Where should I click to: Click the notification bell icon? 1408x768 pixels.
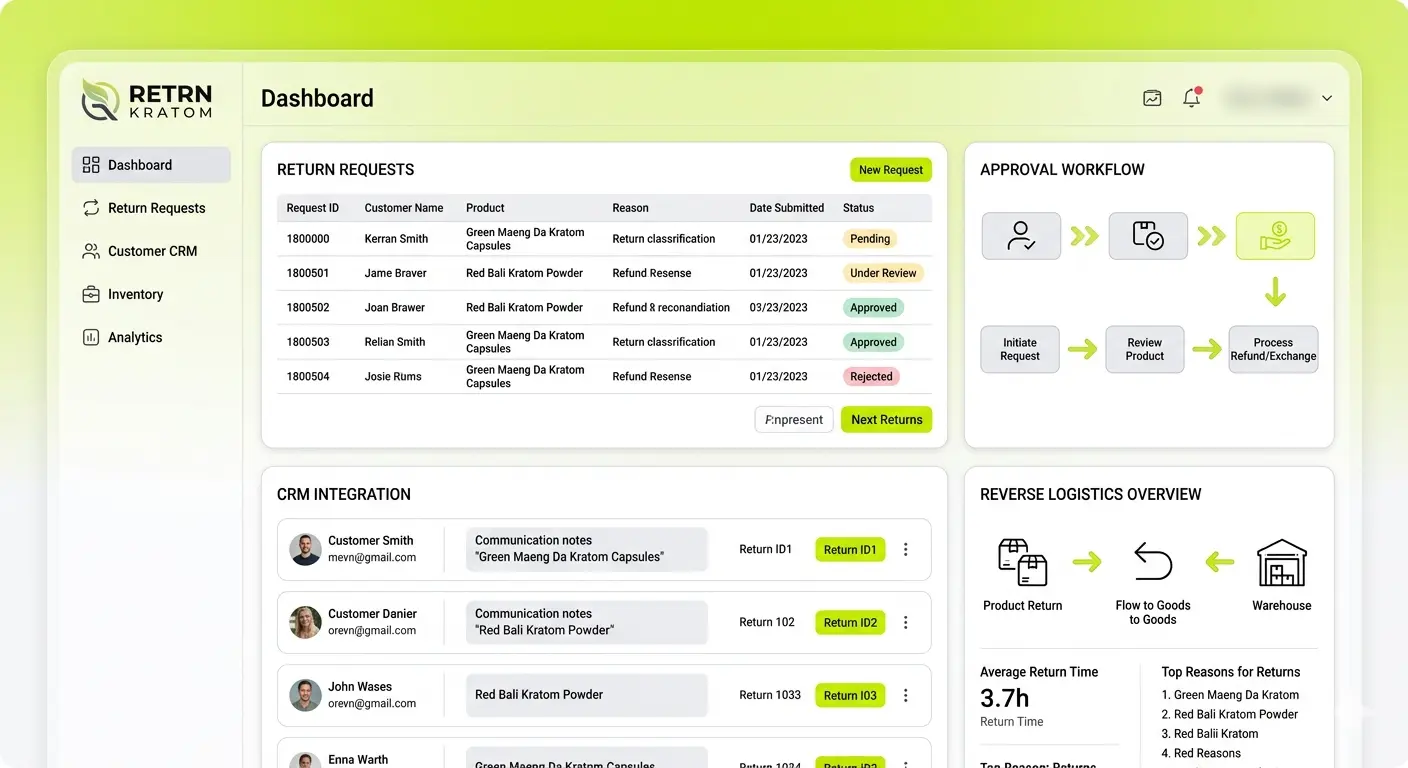pos(1191,98)
